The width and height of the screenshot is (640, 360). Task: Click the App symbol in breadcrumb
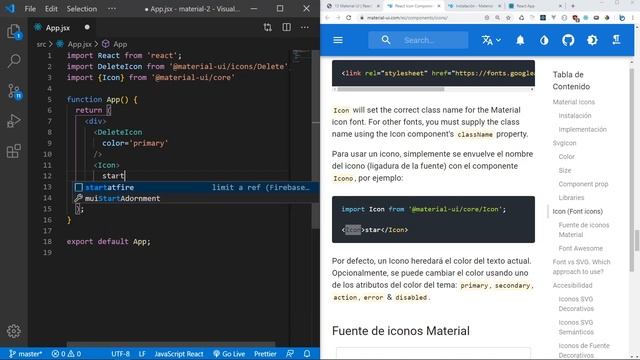coord(120,44)
